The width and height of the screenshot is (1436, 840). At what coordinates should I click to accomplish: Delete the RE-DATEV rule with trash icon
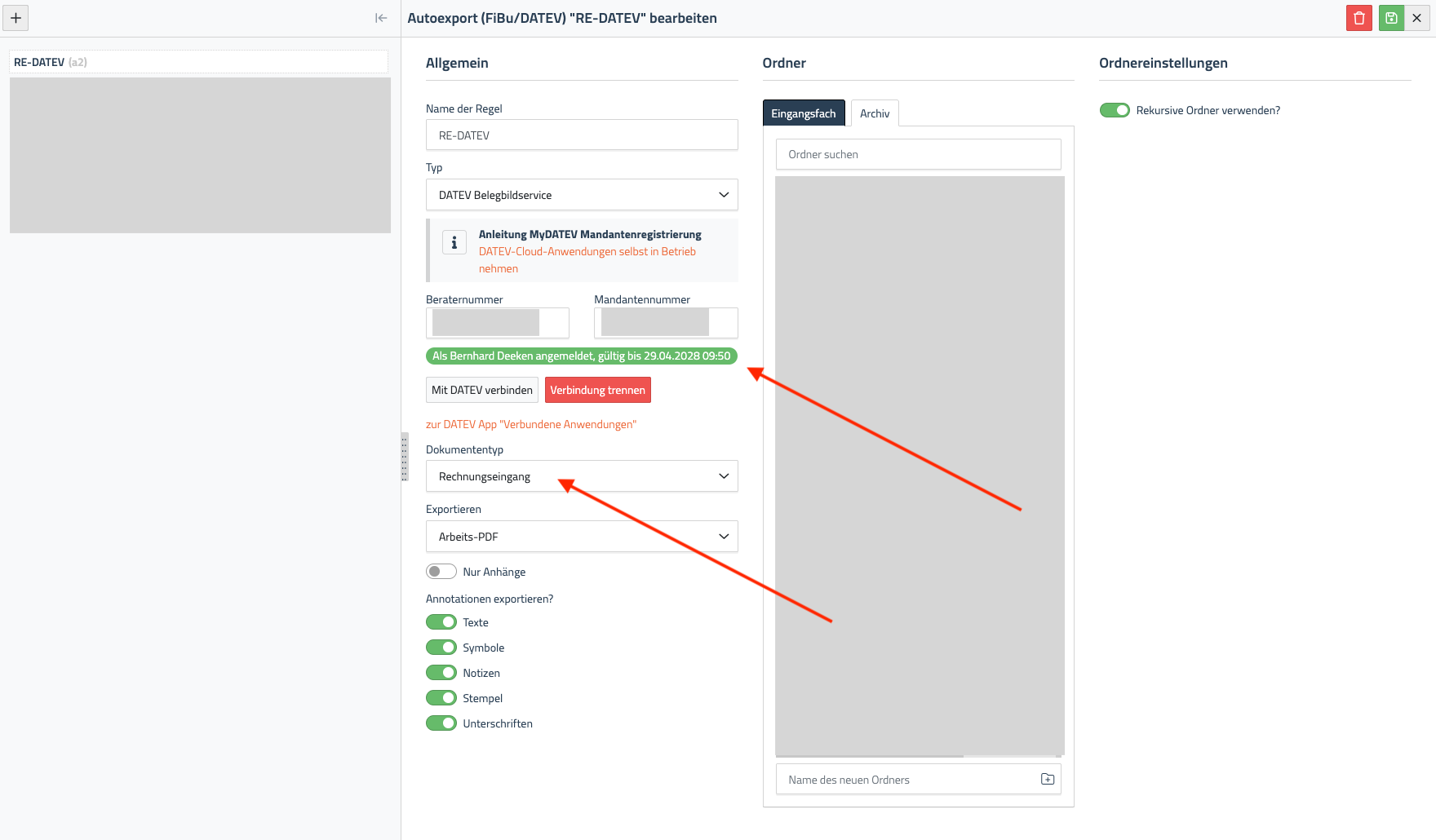coord(1359,18)
